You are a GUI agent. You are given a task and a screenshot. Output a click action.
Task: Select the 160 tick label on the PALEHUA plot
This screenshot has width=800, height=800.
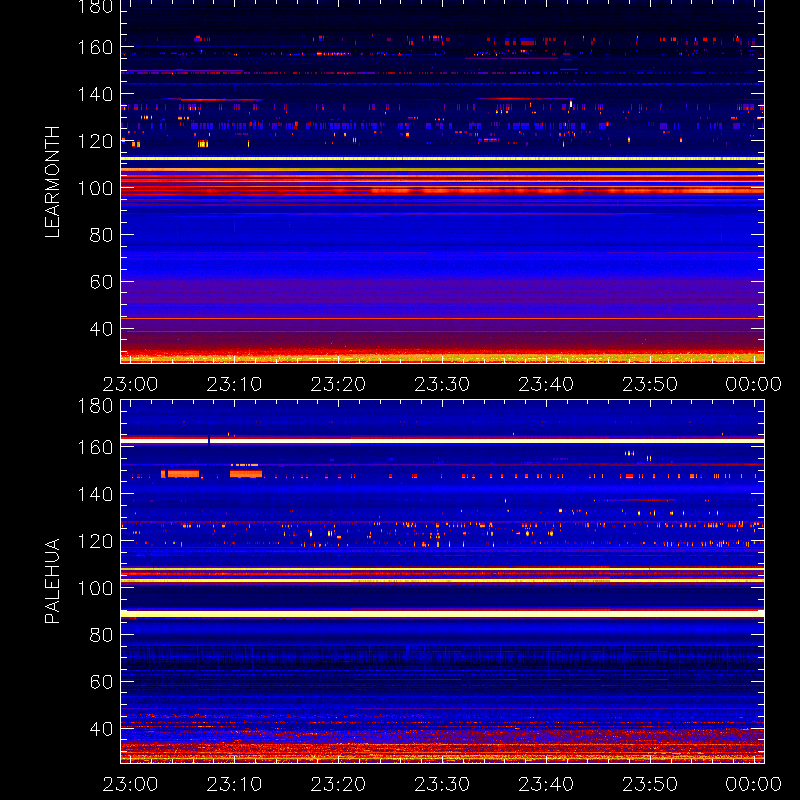click(x=95, y=447)
